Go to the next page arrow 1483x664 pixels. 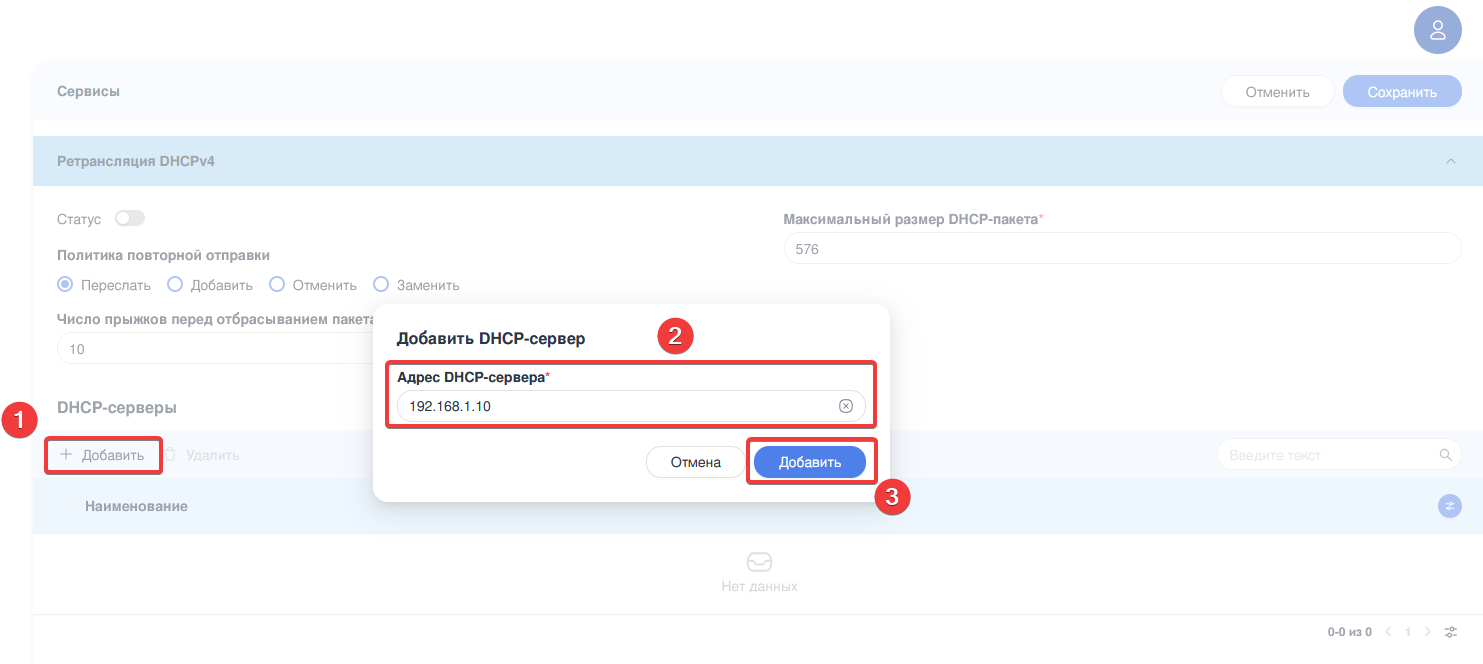1427,632
